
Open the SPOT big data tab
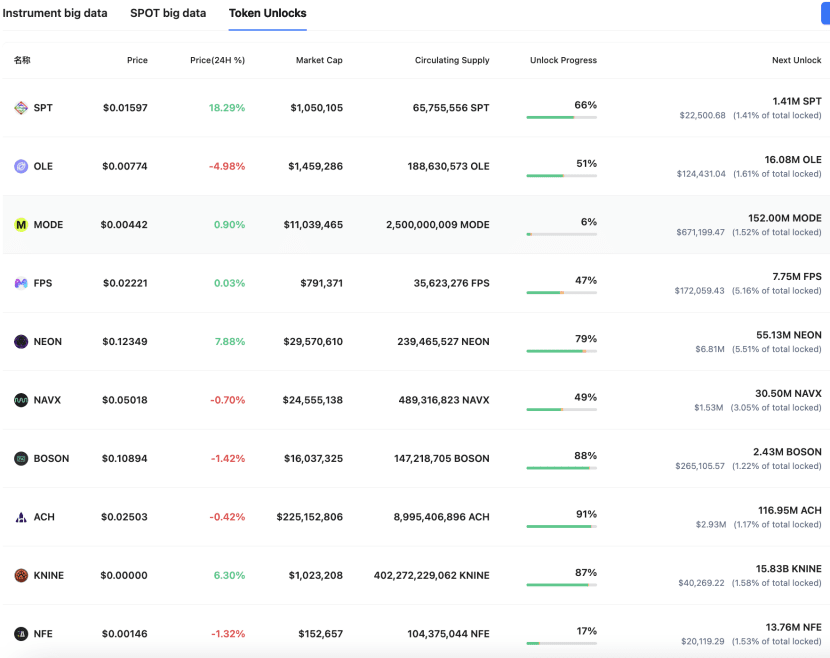click(168, 14)
